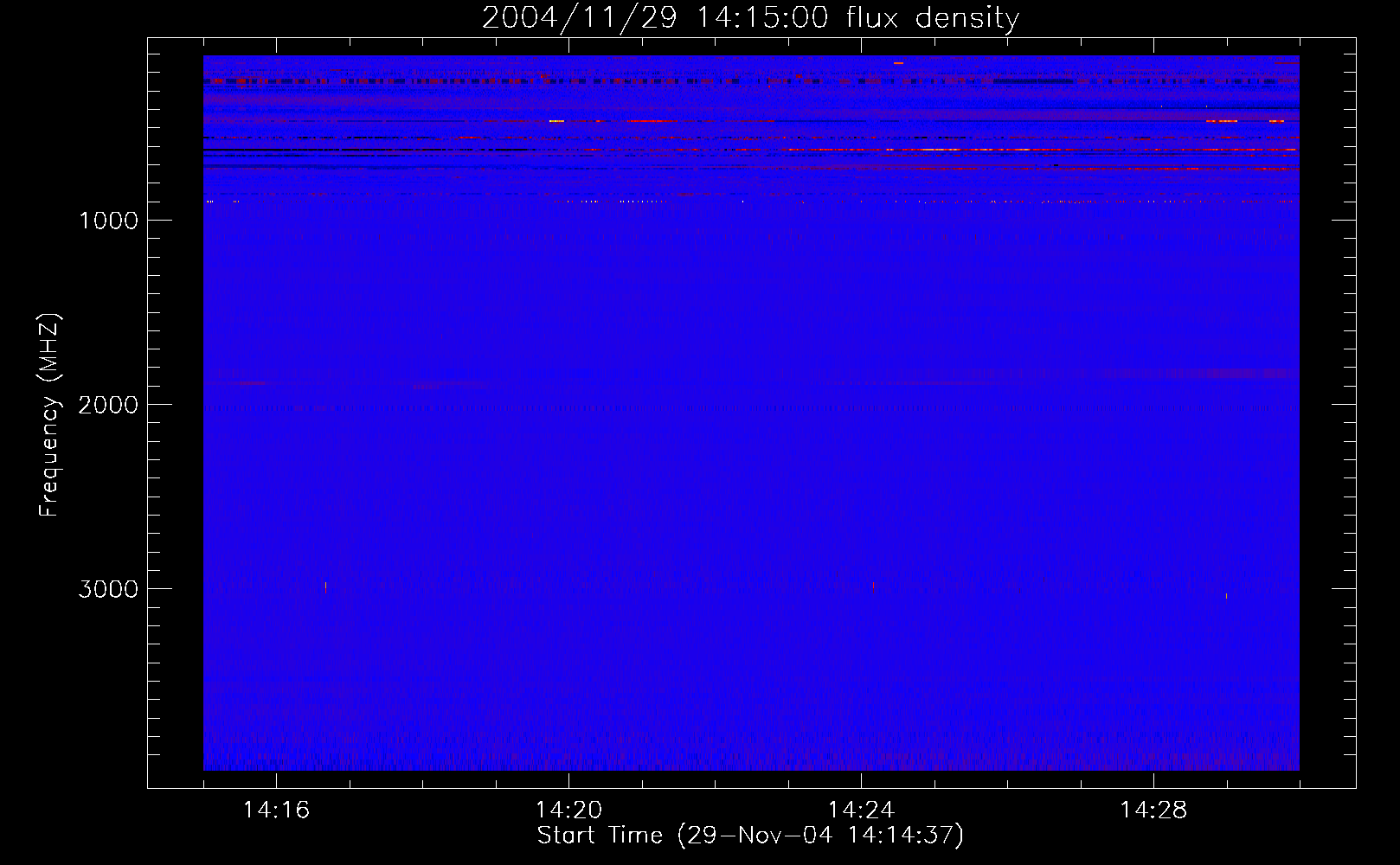Click the 'Start Time (29-Nov-04 14:14:37)' axis label
Image resolution: width=1400 pixels, height=865 pixels.
[750, 836]
